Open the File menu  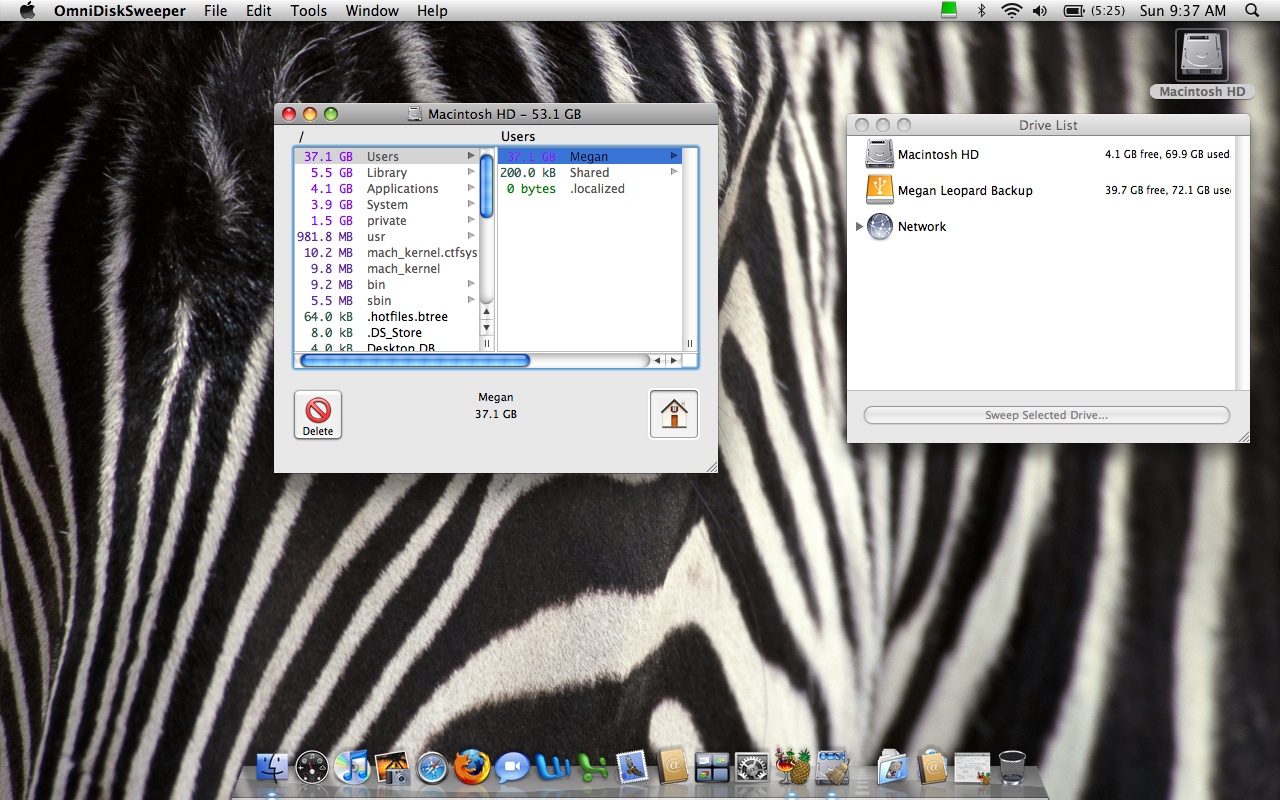pyautogui.click(x=215, y=11)
